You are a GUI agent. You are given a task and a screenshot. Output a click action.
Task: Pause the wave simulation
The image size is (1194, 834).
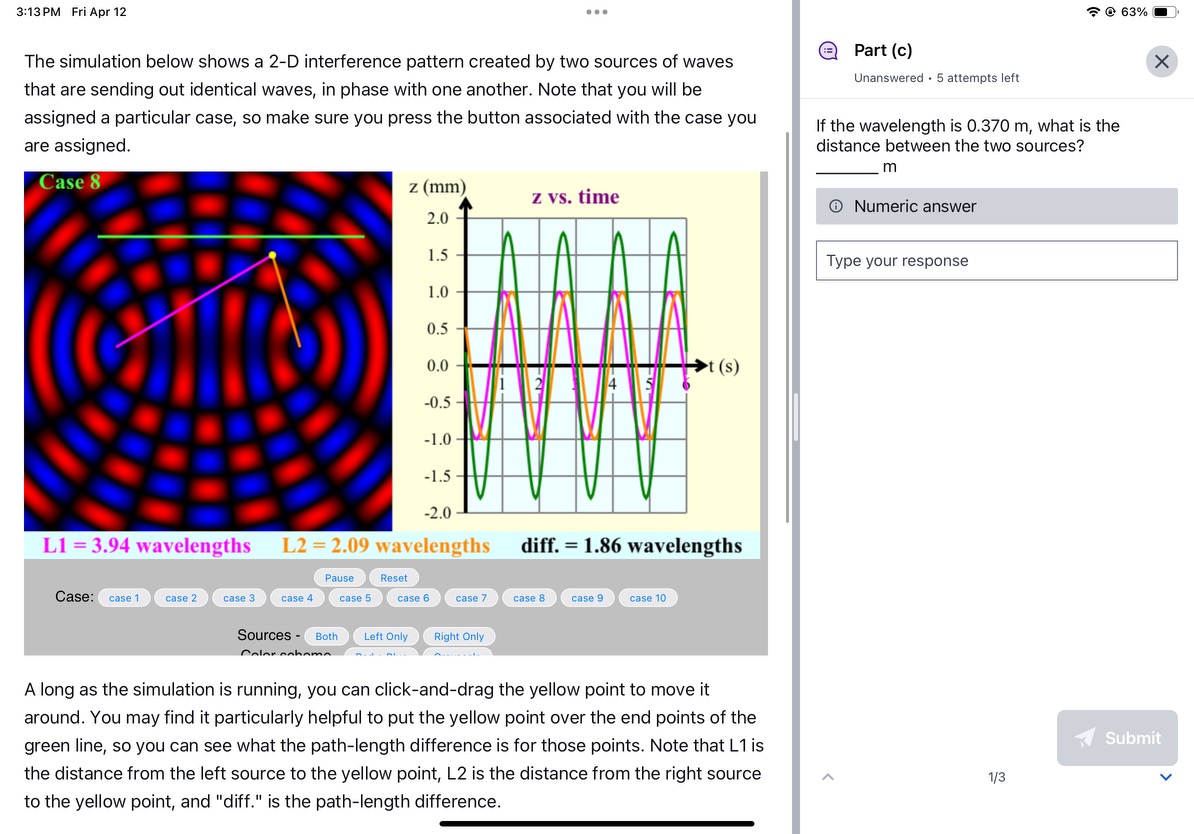339,577
